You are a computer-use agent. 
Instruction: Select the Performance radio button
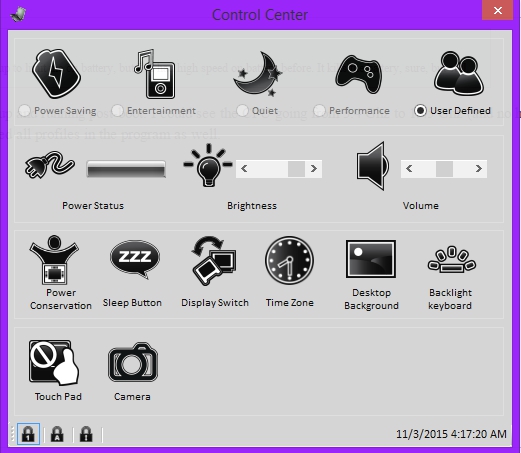coord(319,110)
